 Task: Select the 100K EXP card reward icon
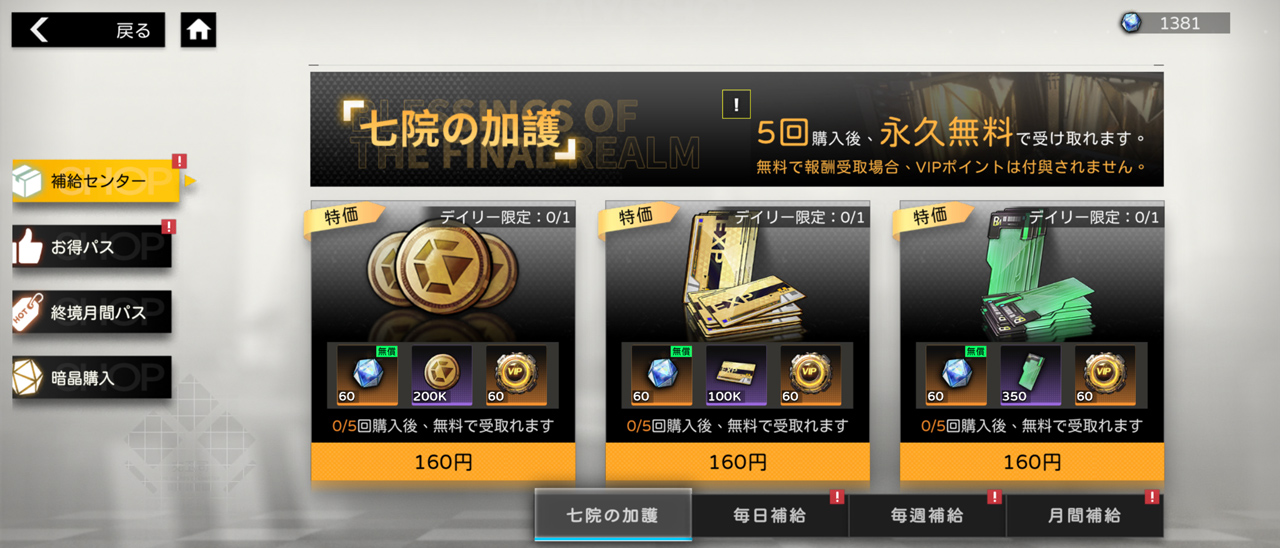click(737, 375)
